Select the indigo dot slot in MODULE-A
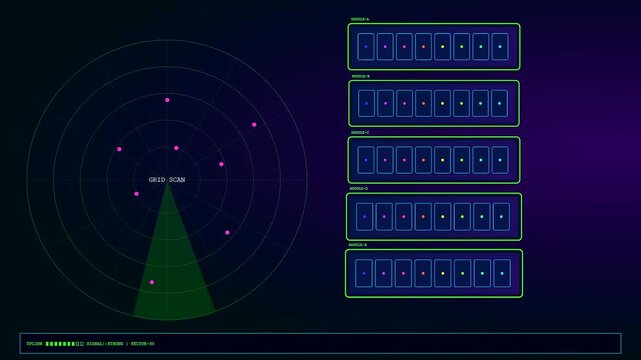This screenshot has height=360, width=641. tap(366, 47)
